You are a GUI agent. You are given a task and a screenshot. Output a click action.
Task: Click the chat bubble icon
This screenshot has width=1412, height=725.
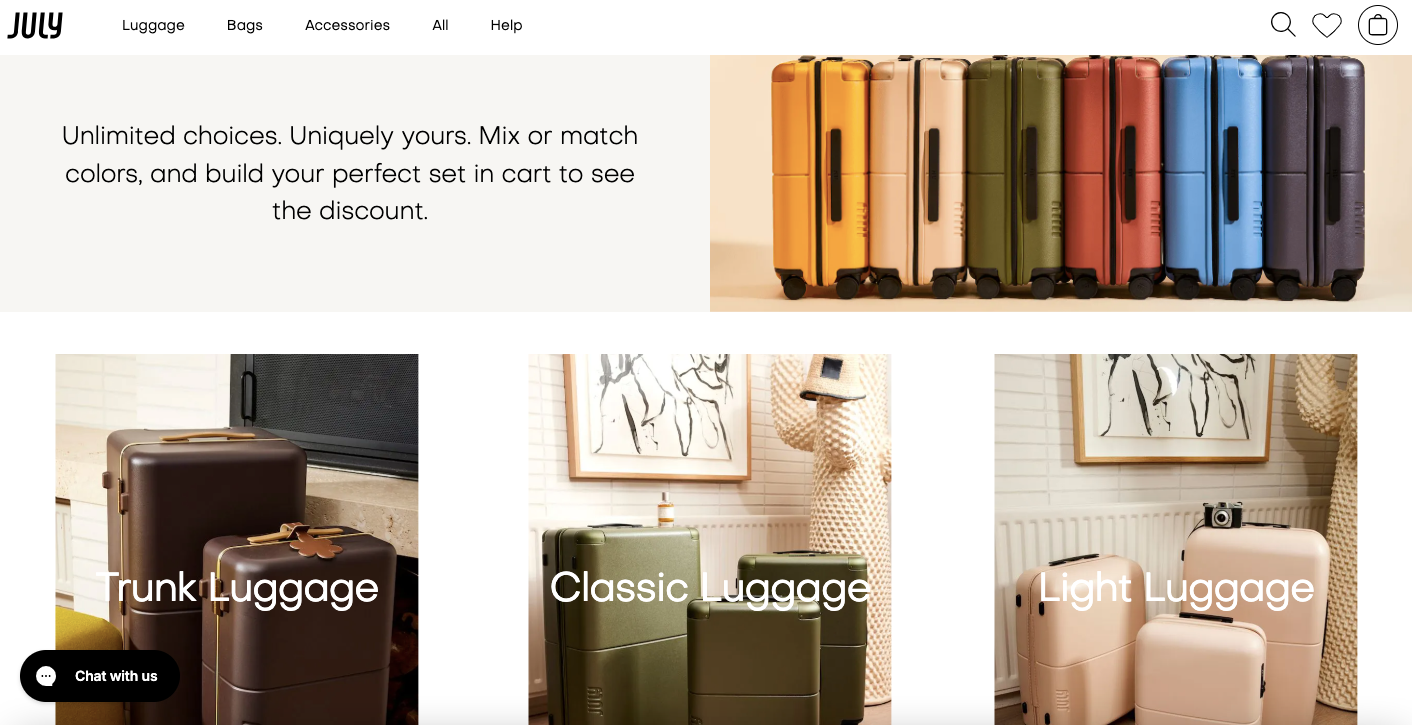pyautogui.click(x=46, y=676)
